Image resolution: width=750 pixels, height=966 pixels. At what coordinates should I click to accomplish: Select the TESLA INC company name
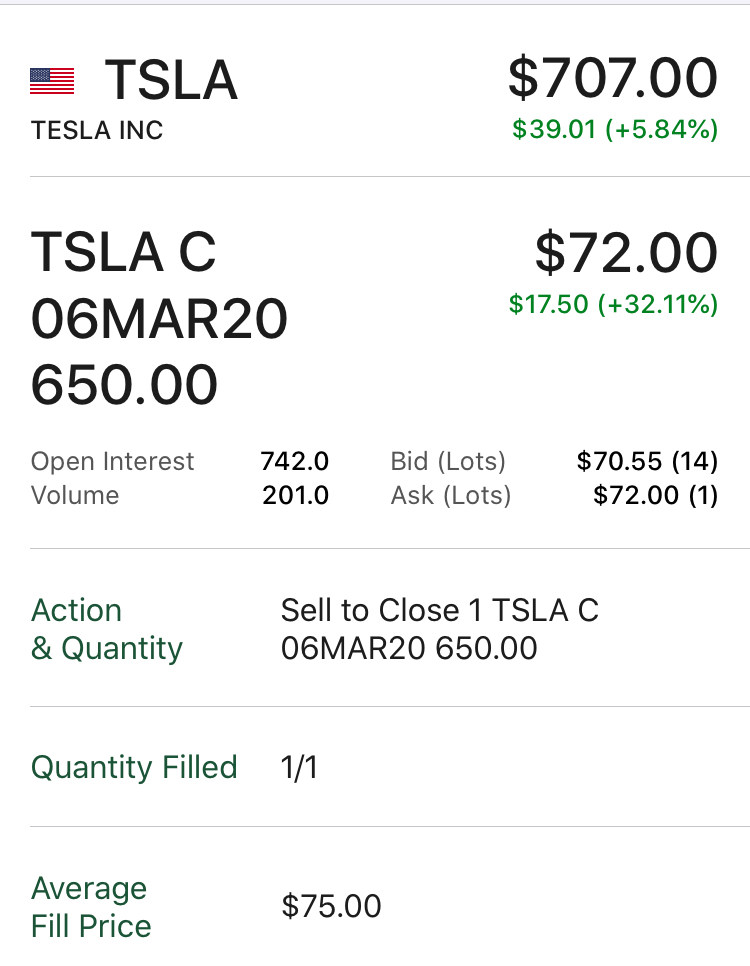point(97,131)
